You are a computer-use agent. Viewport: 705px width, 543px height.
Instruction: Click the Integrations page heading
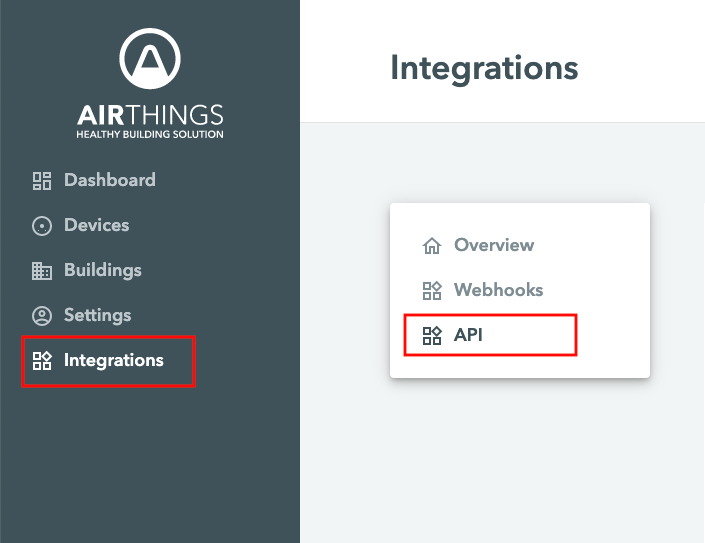pos(484,68)
